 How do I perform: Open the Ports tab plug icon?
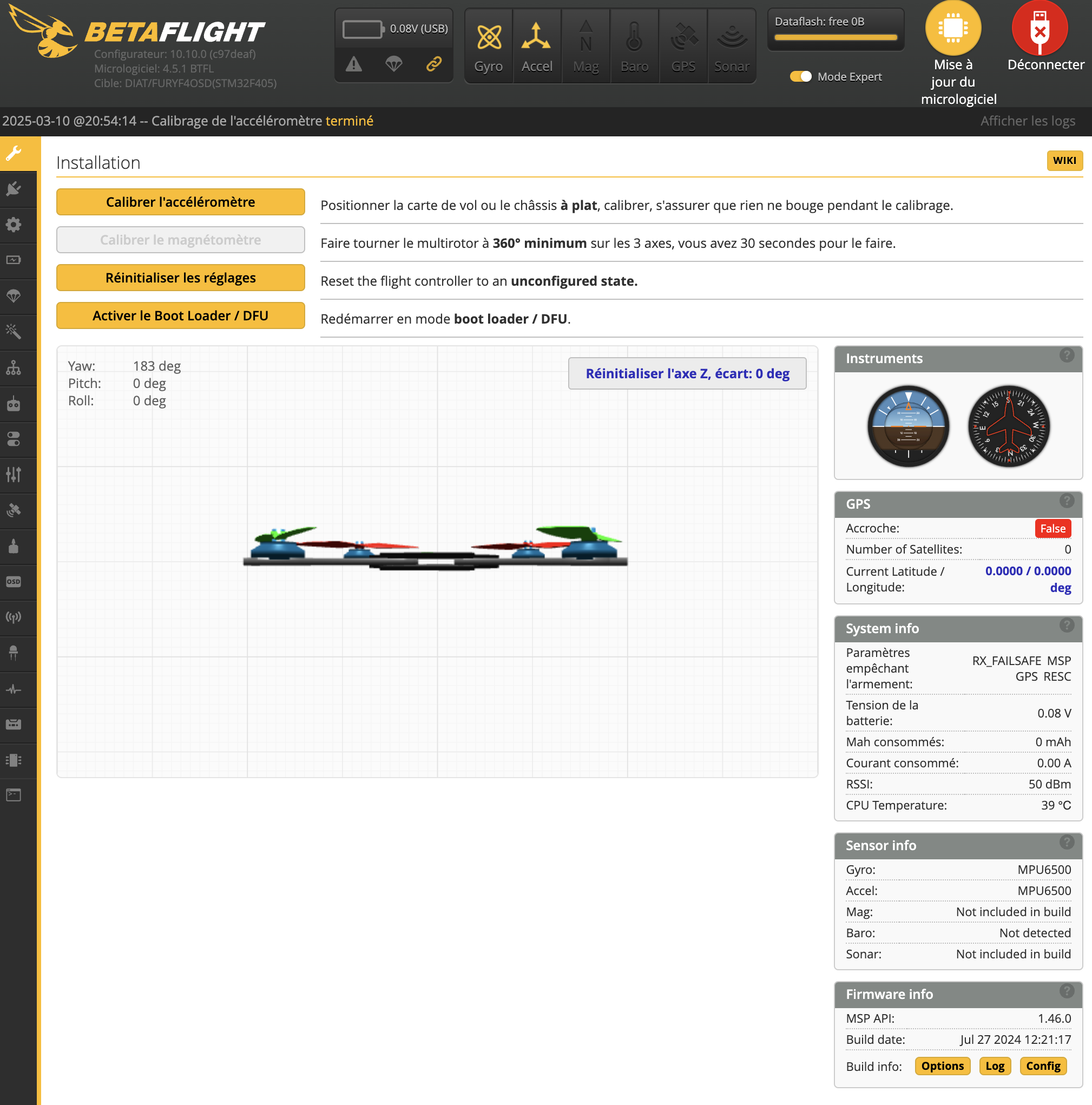coord(14,189)
